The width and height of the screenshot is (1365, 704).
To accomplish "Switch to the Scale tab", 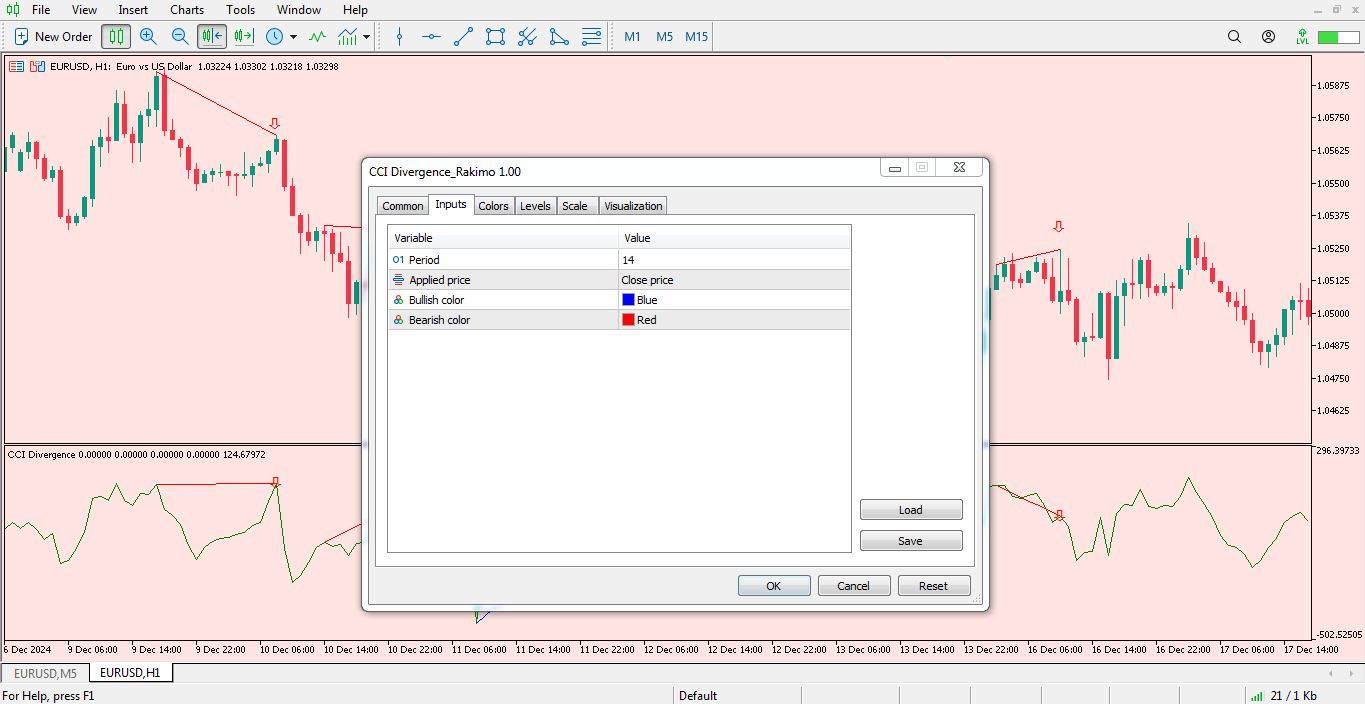I will [x=575, y=206].
